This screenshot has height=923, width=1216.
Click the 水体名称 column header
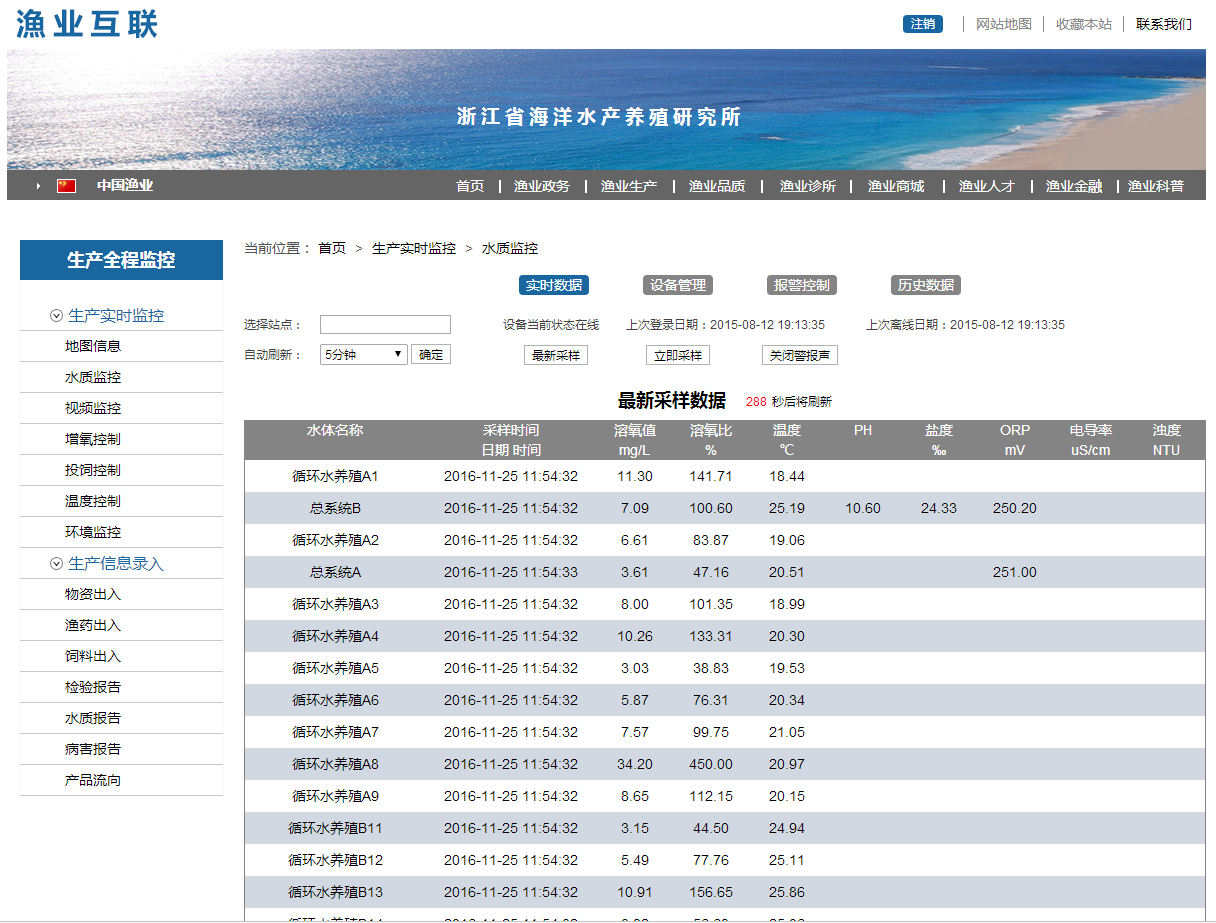coord(335,431)
